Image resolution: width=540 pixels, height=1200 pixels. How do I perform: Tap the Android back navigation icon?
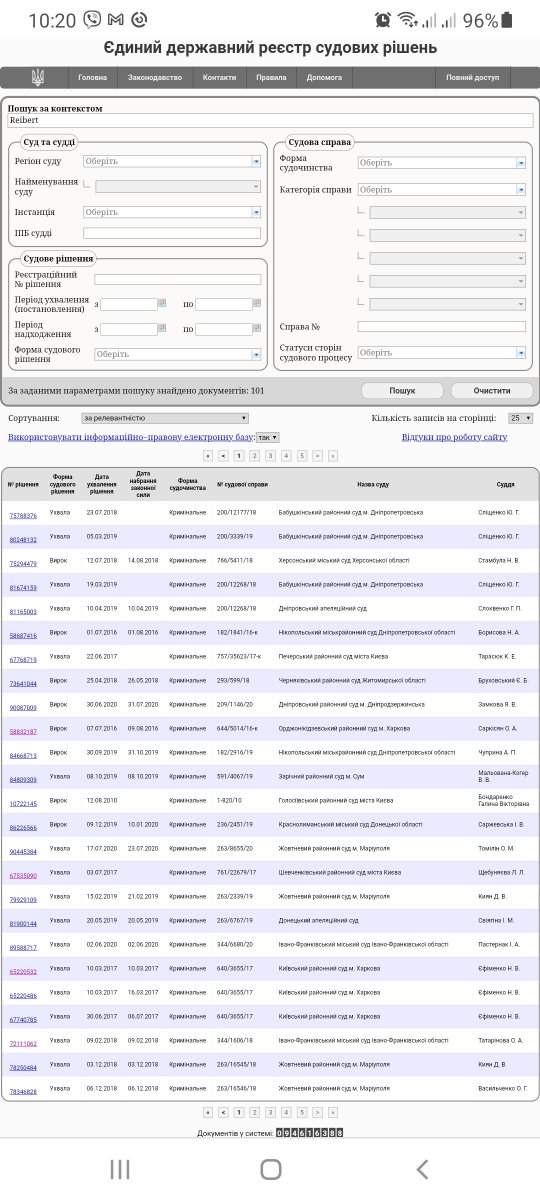point(422,1169)
